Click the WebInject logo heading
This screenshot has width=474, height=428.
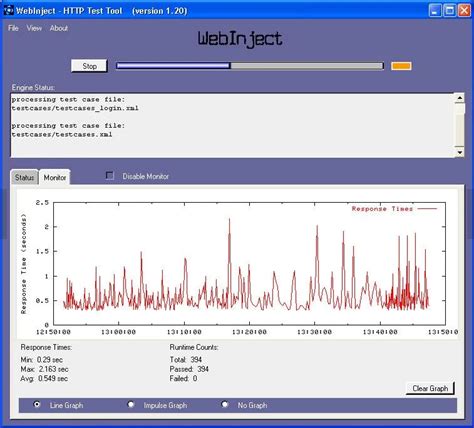(240, 39)
